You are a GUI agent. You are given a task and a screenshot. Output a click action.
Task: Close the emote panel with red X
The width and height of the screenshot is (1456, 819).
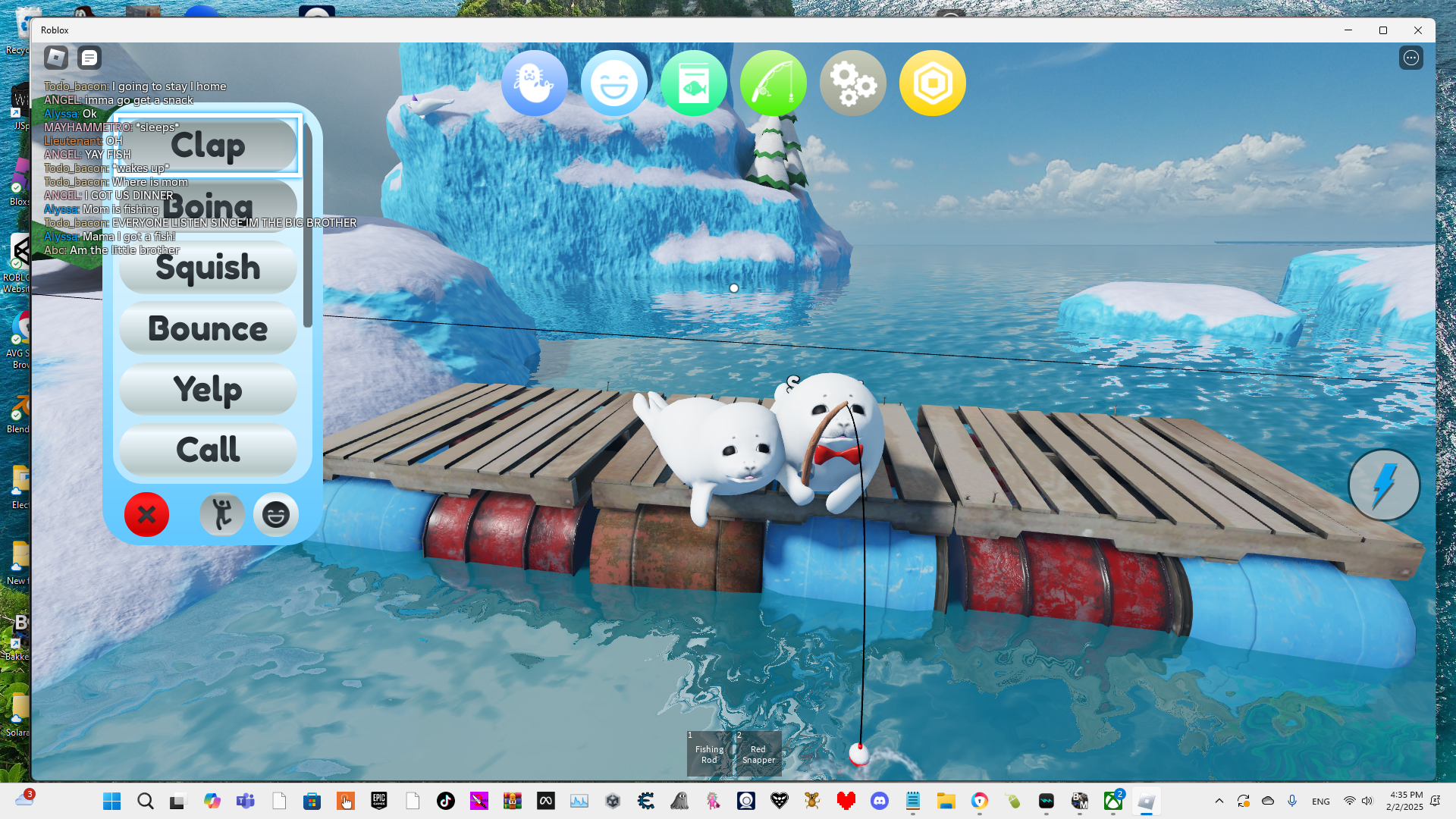point(146,515)
